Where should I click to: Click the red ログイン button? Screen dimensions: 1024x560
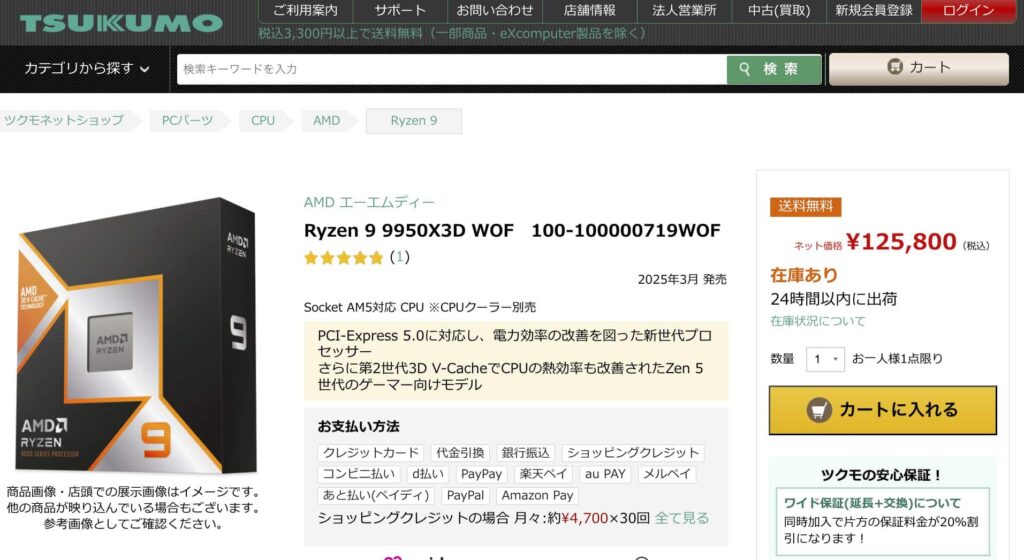click(x=968, y=11)
